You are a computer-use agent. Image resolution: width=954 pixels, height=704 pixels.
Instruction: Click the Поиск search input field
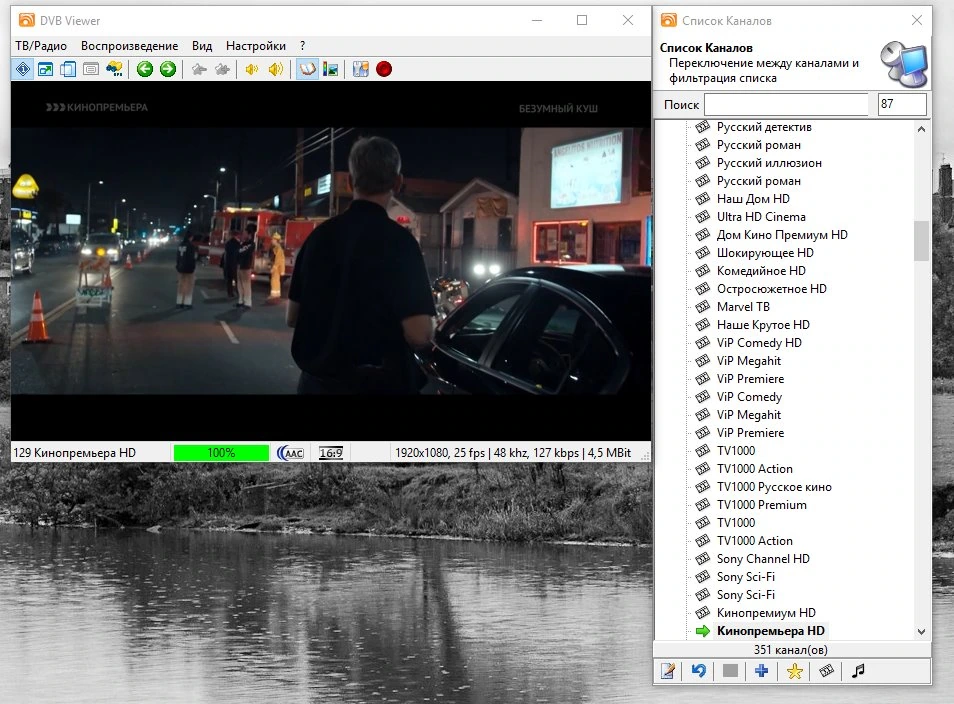(786, 105)
